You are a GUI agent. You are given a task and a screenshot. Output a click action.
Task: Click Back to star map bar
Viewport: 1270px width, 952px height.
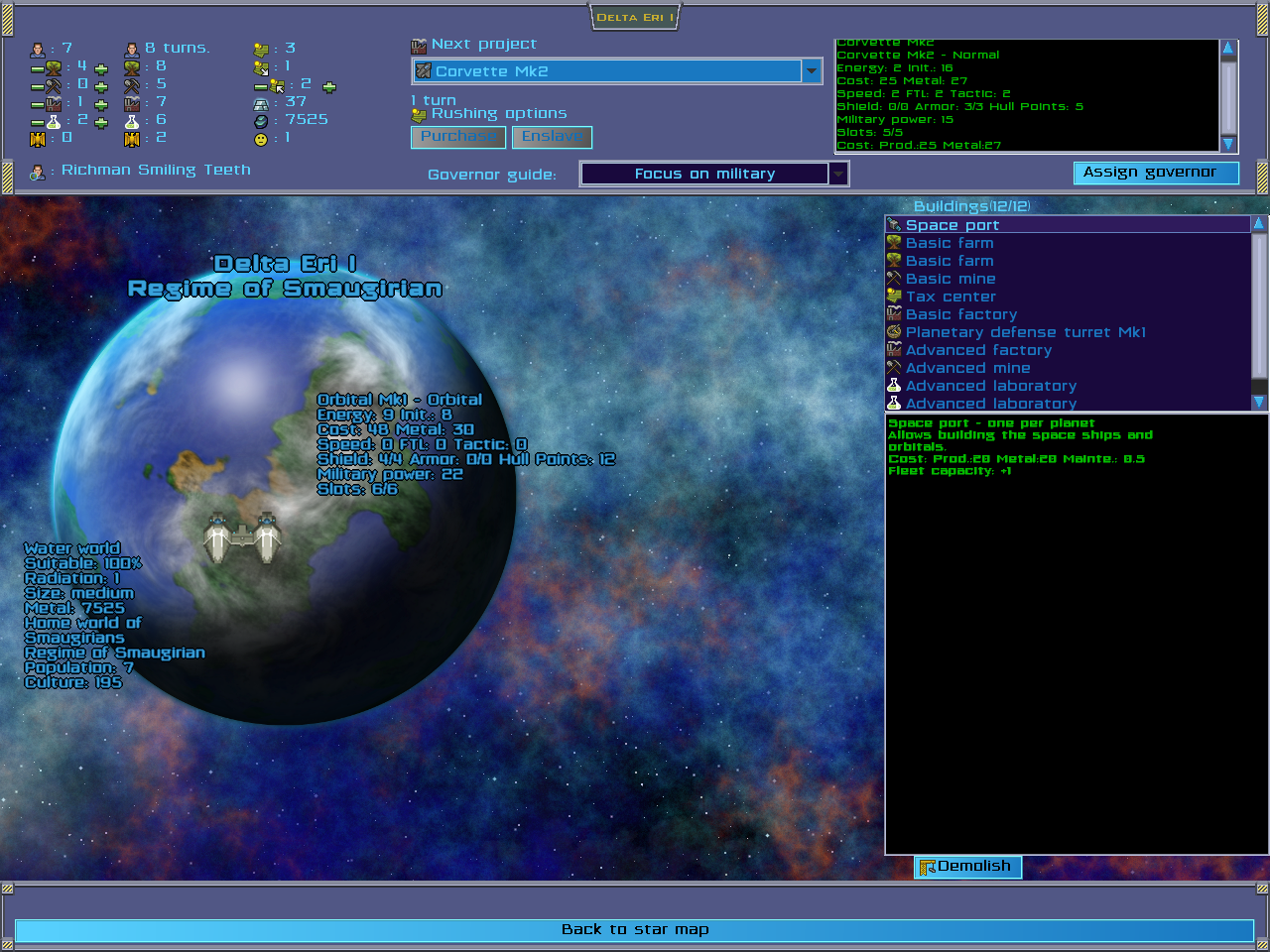[635, 930]
